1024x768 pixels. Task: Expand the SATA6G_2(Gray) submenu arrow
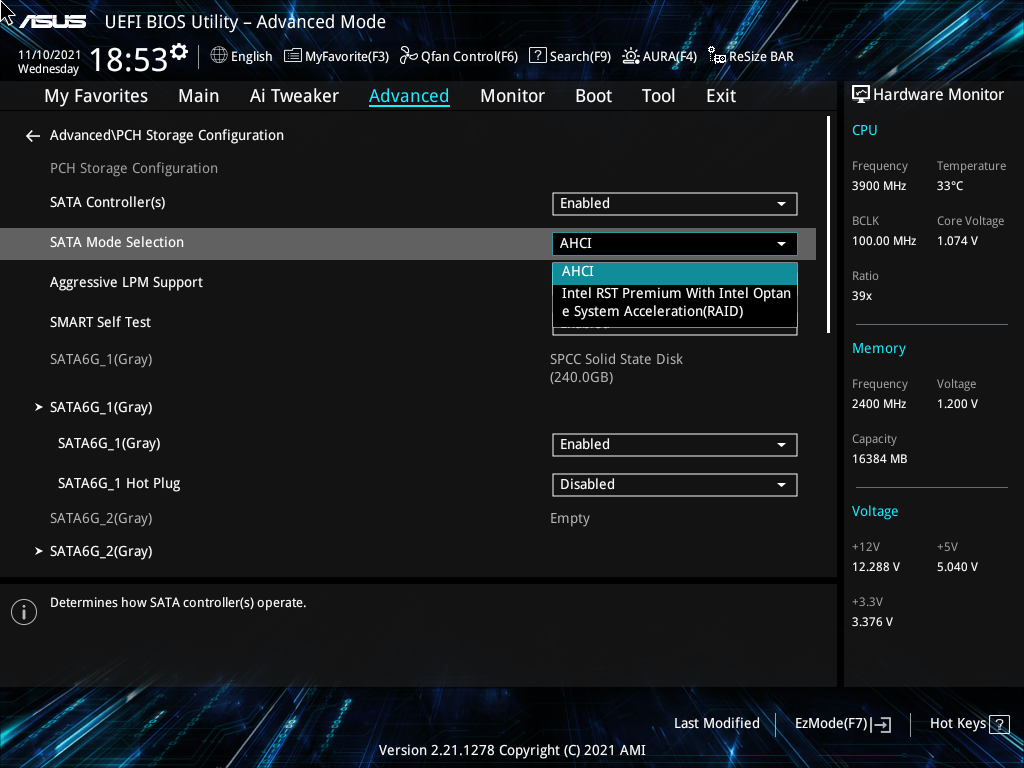pos(39,551)
